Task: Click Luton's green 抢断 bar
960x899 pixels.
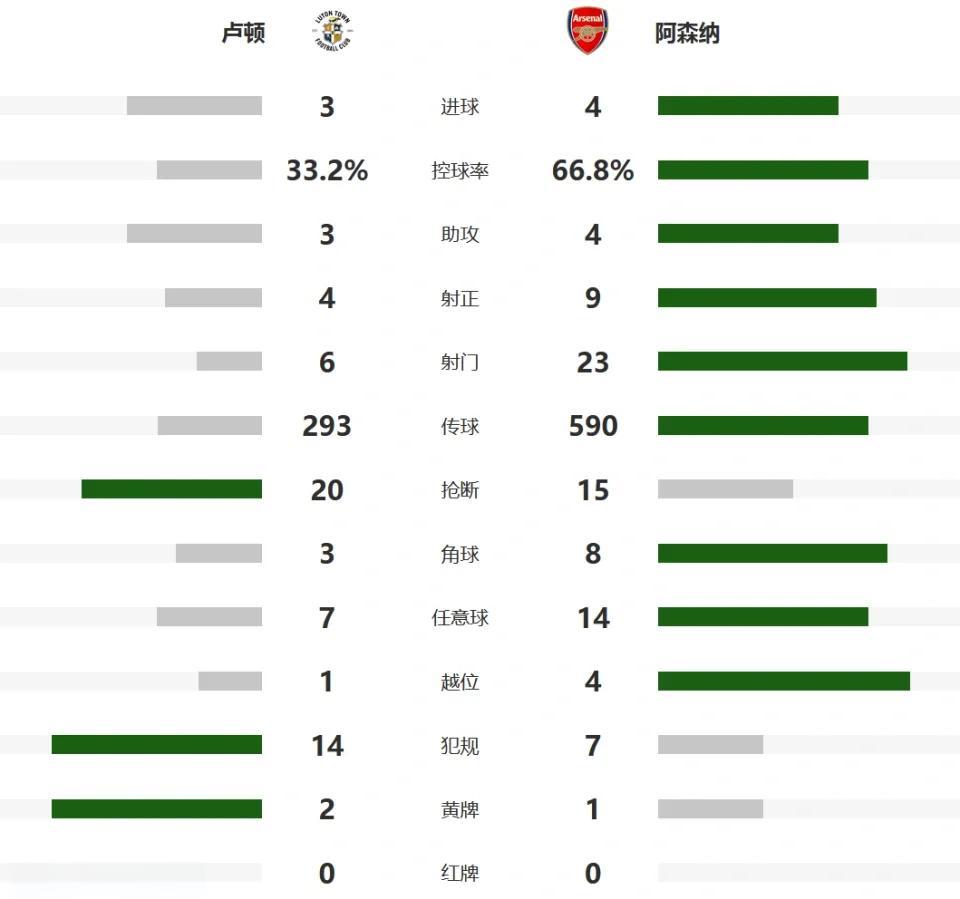Action: click(172, 489)
